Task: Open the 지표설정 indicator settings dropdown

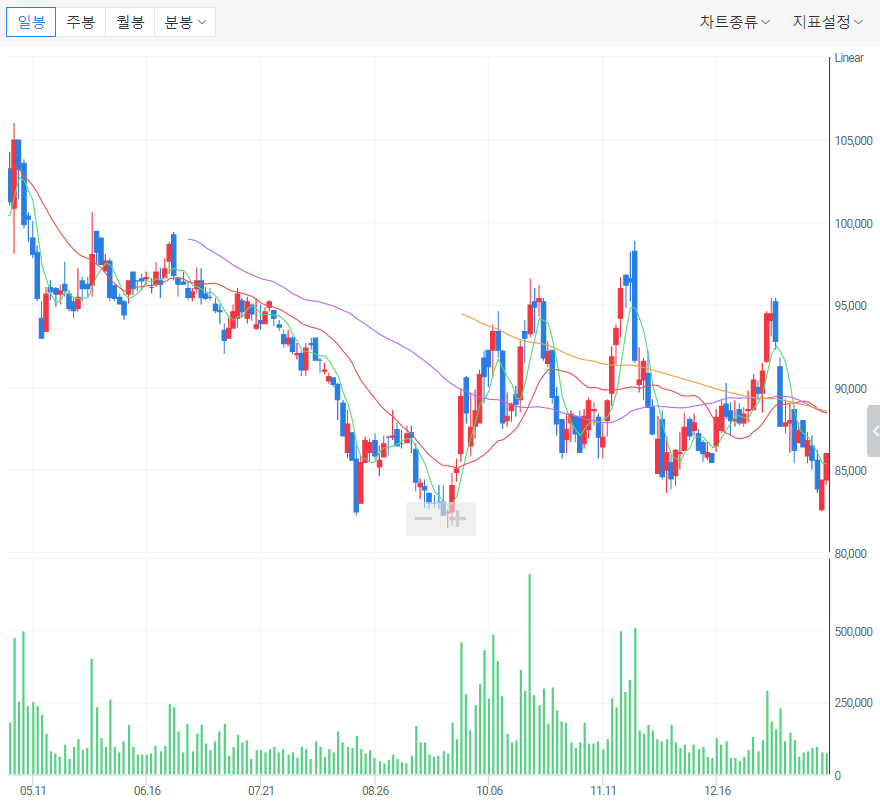Action: [828, 22]
